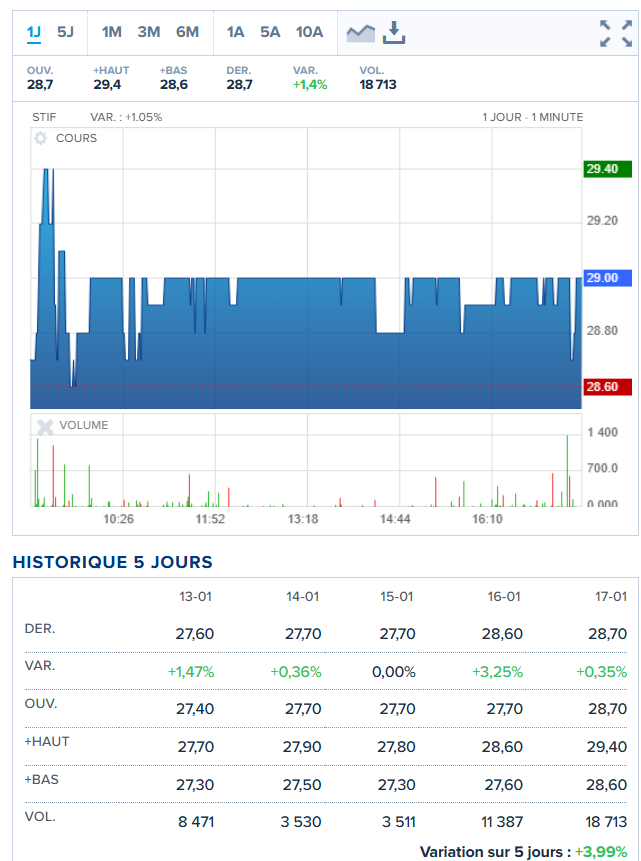This screenshot has width=641, height=861.
Task: Click the VAR. +1,4% value in header
Action: pos(310,85)
